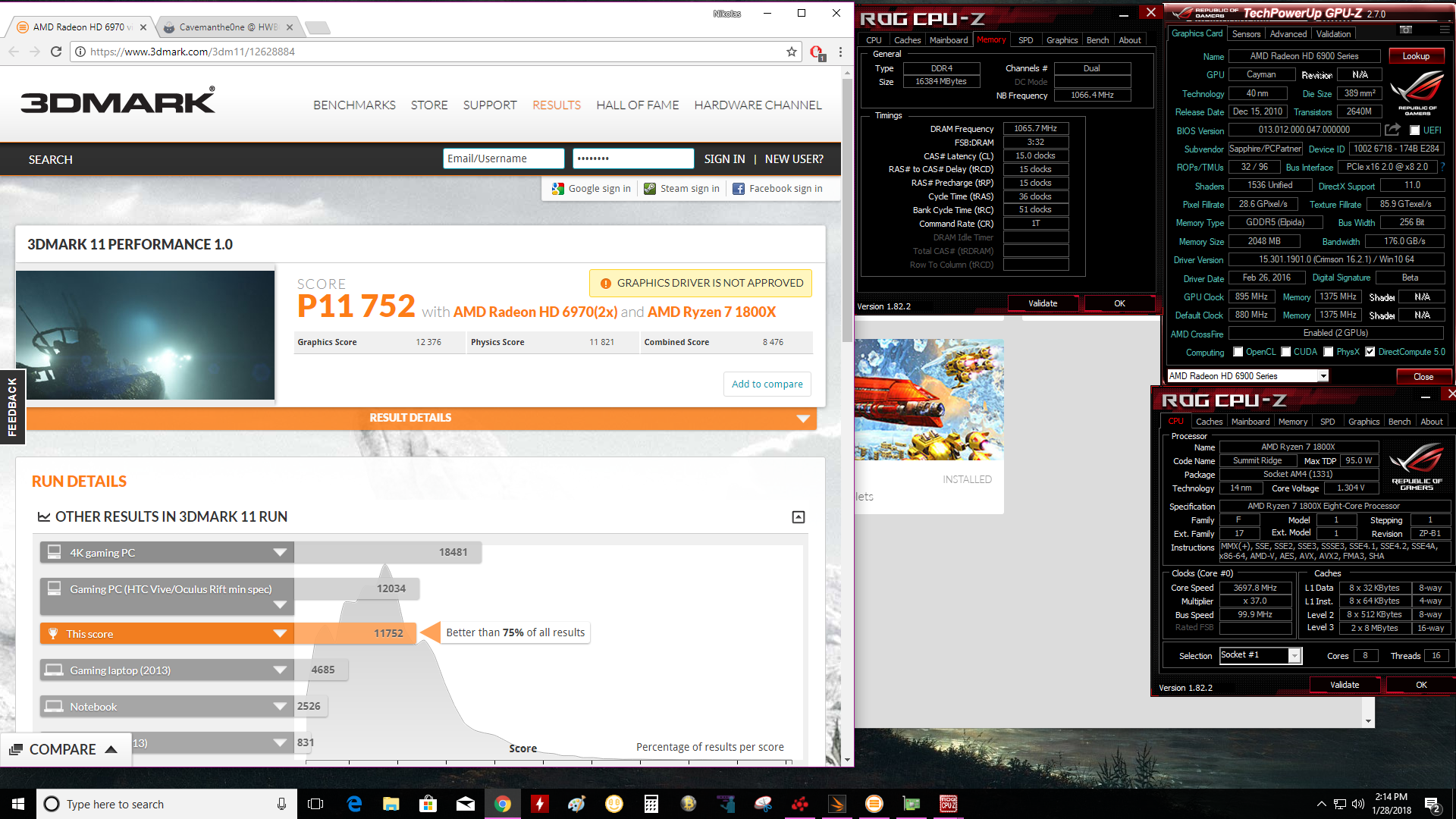
Task: Expand the Result Details bar
Action: [422, 418]
